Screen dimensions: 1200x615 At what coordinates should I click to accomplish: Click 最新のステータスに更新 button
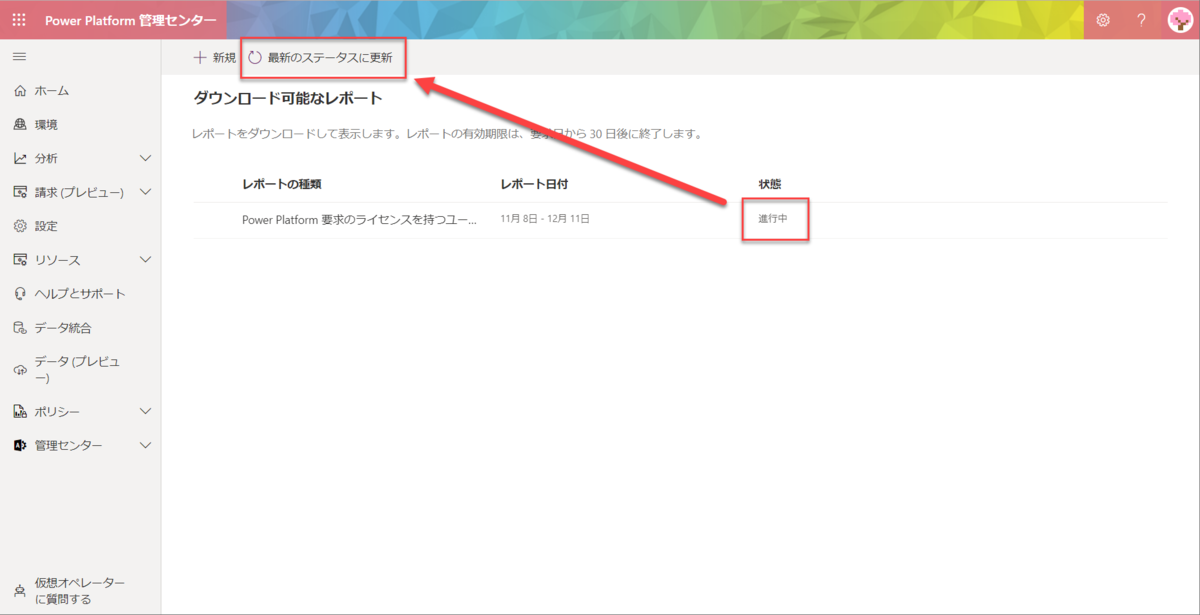click(322, 58)
